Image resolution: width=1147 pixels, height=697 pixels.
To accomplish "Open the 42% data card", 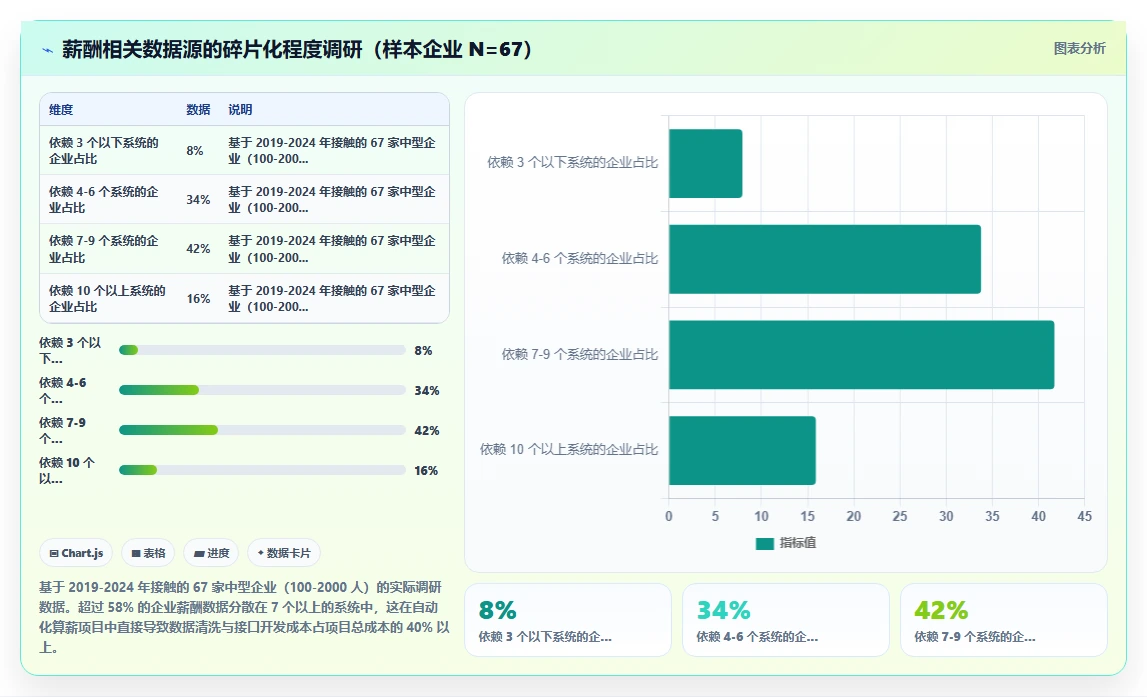I will click(x=1004, y=619).
